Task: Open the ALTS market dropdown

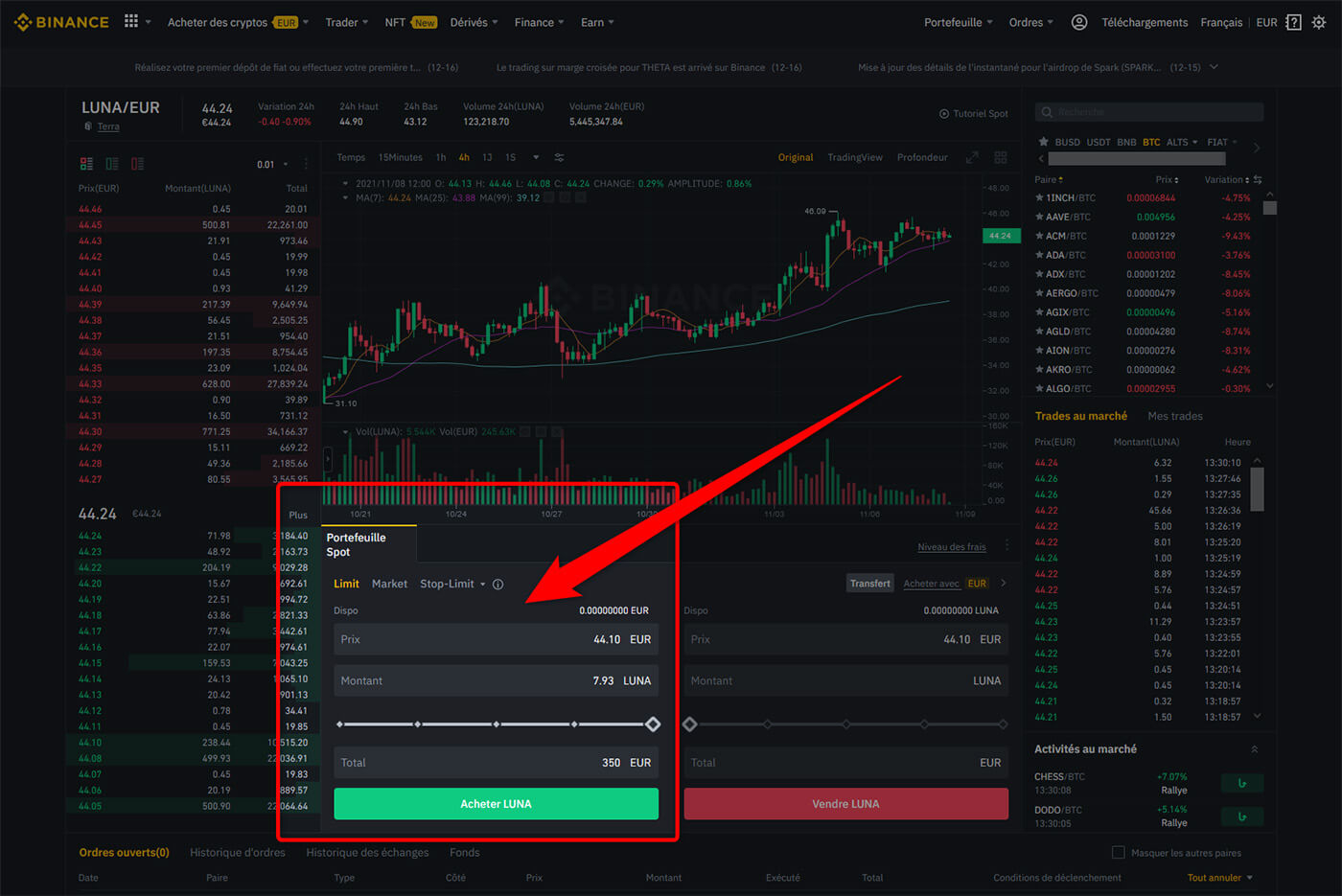Action: 1182,142
